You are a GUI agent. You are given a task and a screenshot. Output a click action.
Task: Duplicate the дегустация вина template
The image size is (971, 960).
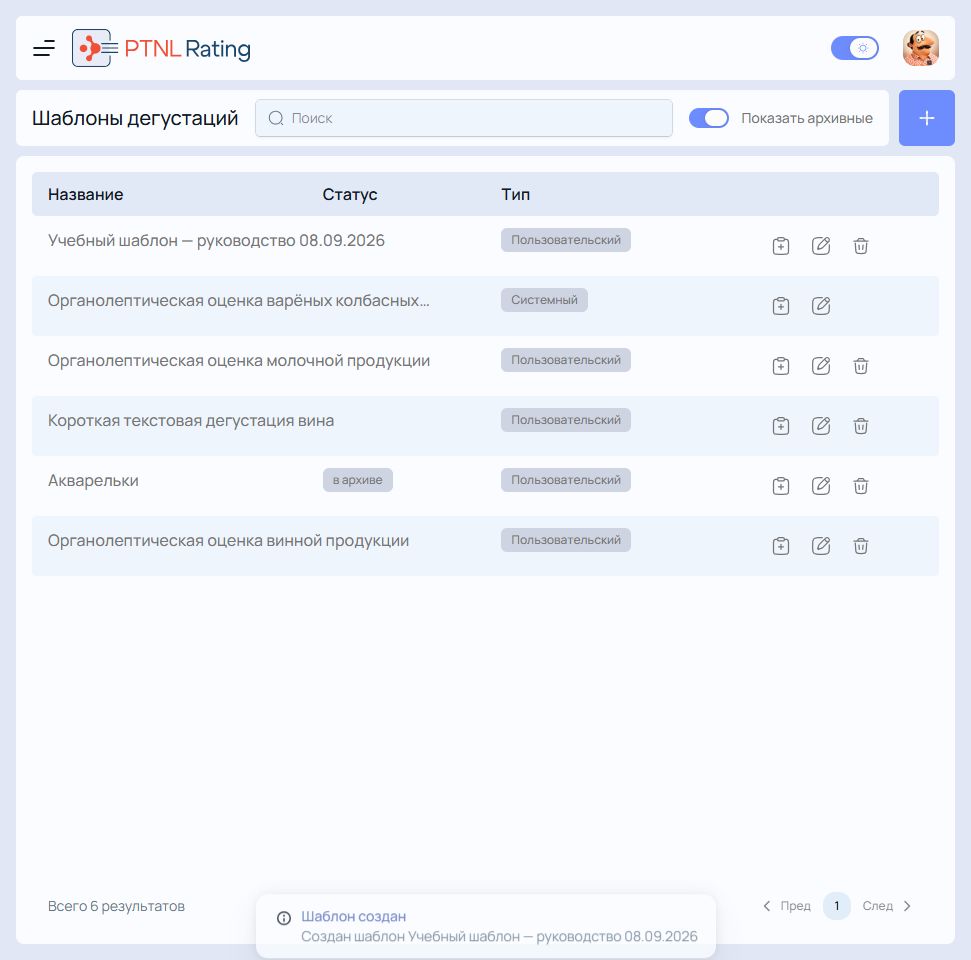click(781, 426)
